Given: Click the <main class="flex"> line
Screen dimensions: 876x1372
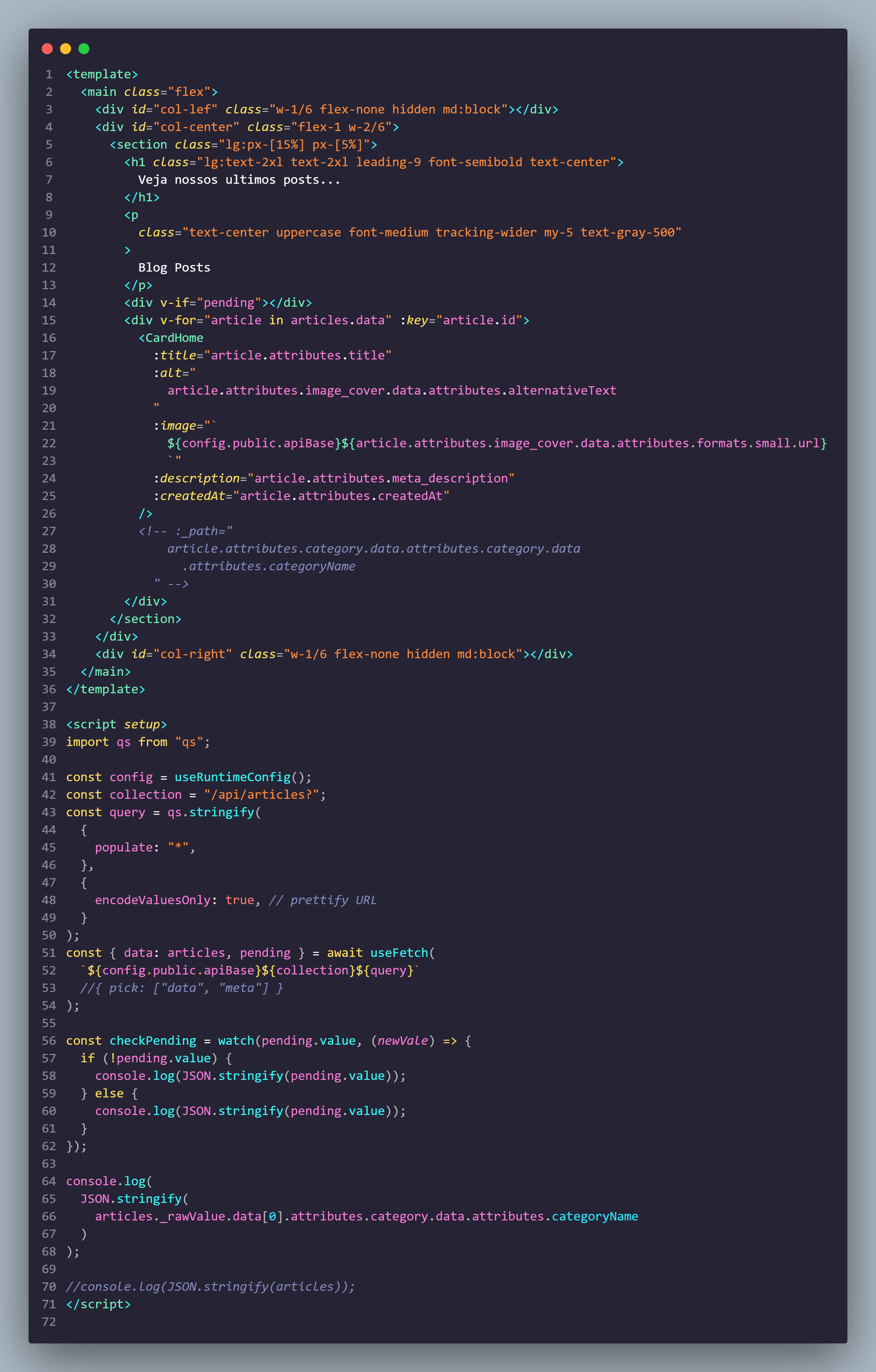Looking at the screenshot, I should coord(149,92).
